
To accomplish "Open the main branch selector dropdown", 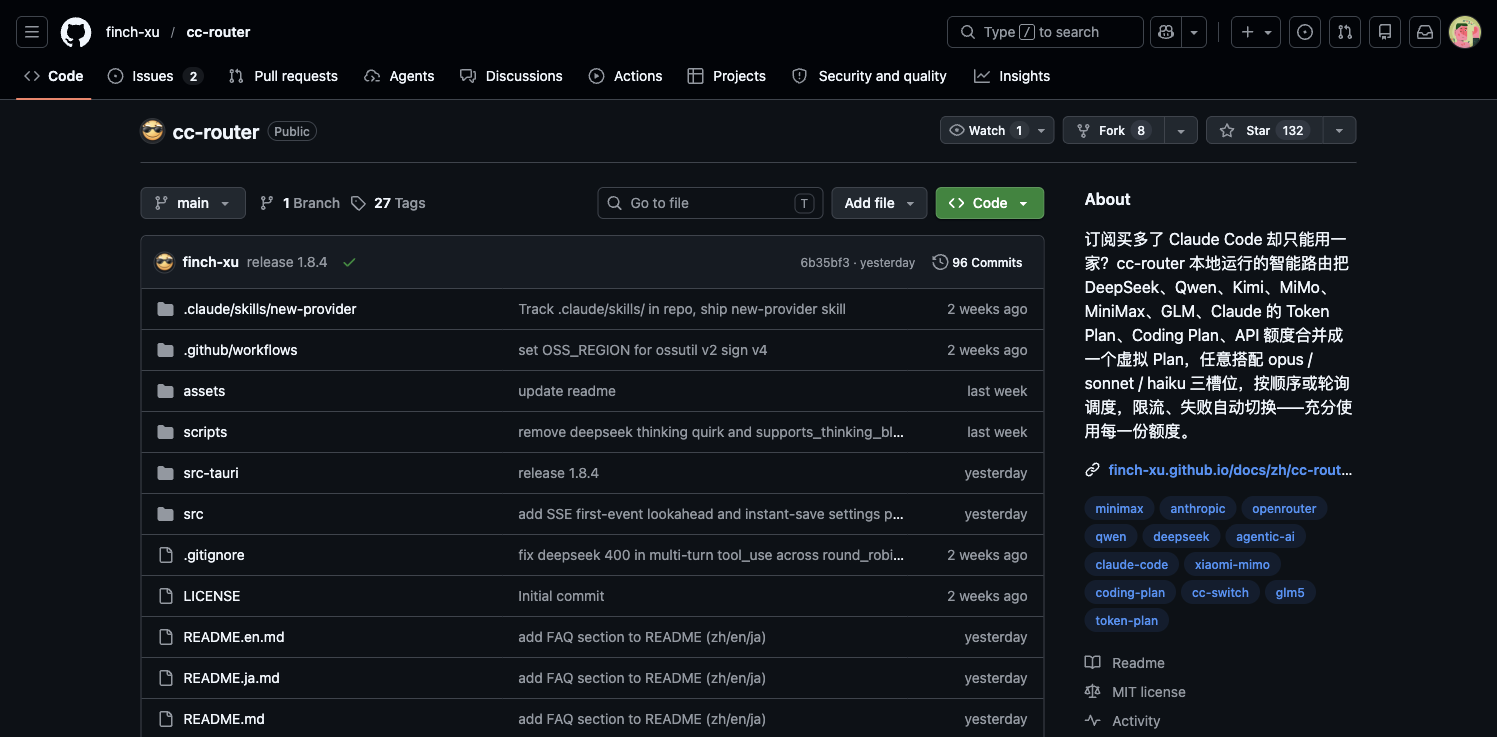I will click(193, 203).
